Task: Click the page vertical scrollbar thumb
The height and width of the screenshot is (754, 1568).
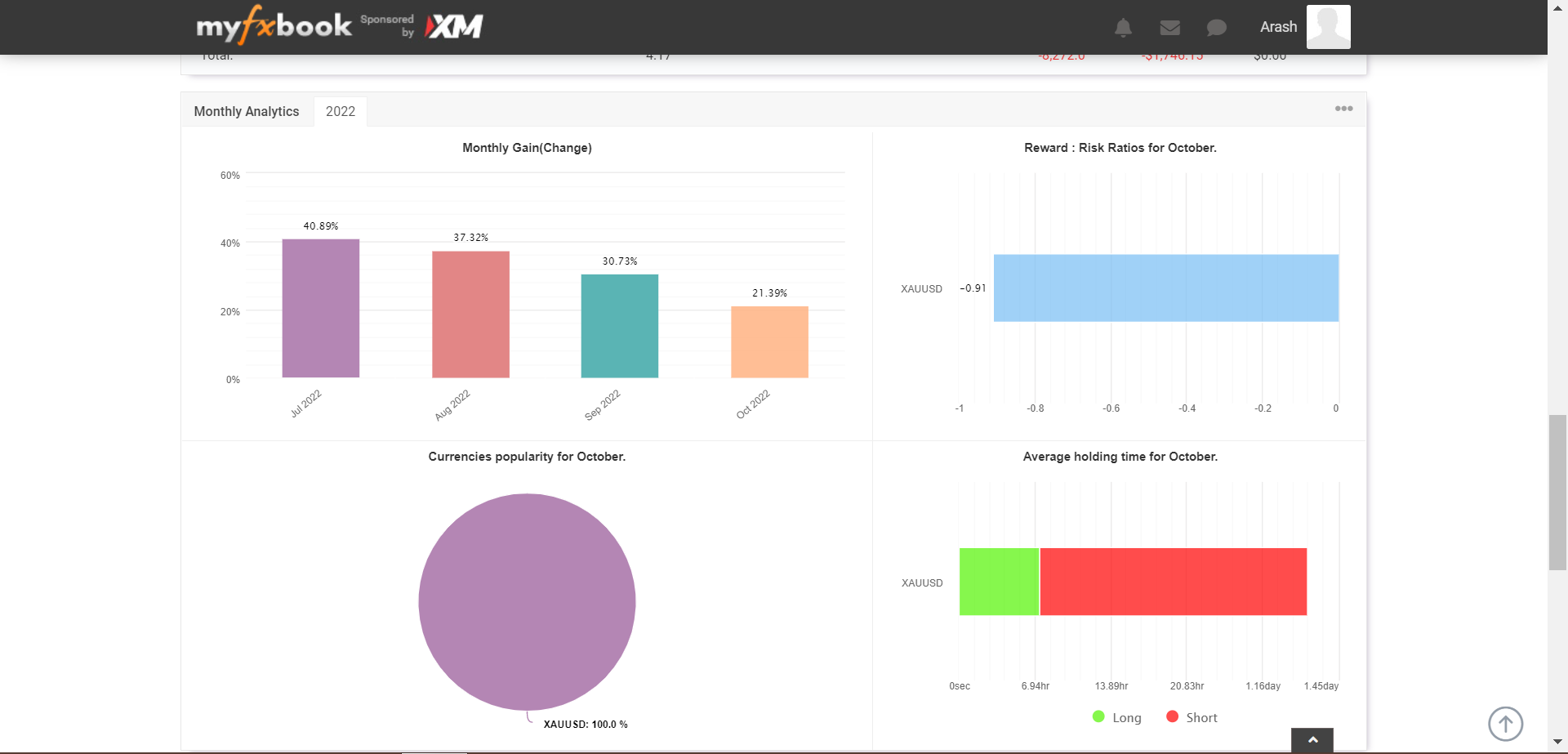Action: point(1557,493)
